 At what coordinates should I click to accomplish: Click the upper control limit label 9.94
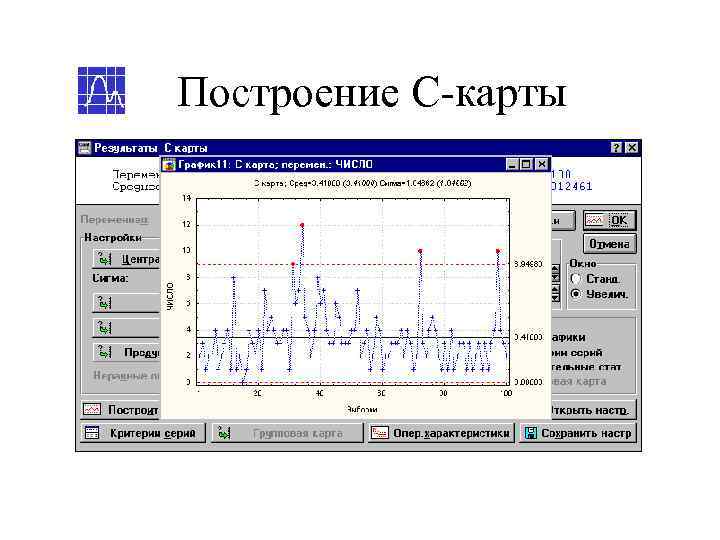pyautogui.click(x=529, y=264)
